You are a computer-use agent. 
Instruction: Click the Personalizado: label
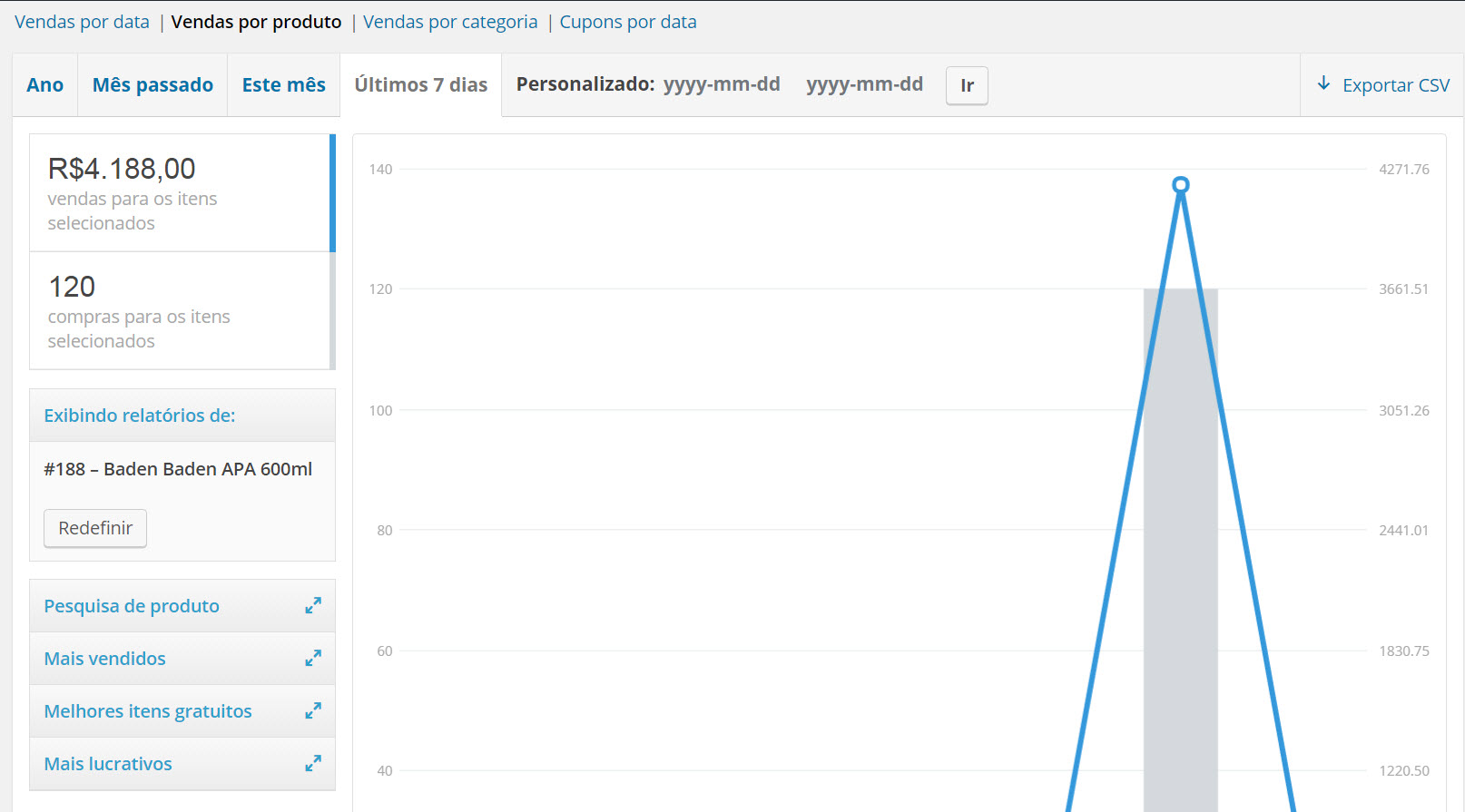[x=585, y=84]
